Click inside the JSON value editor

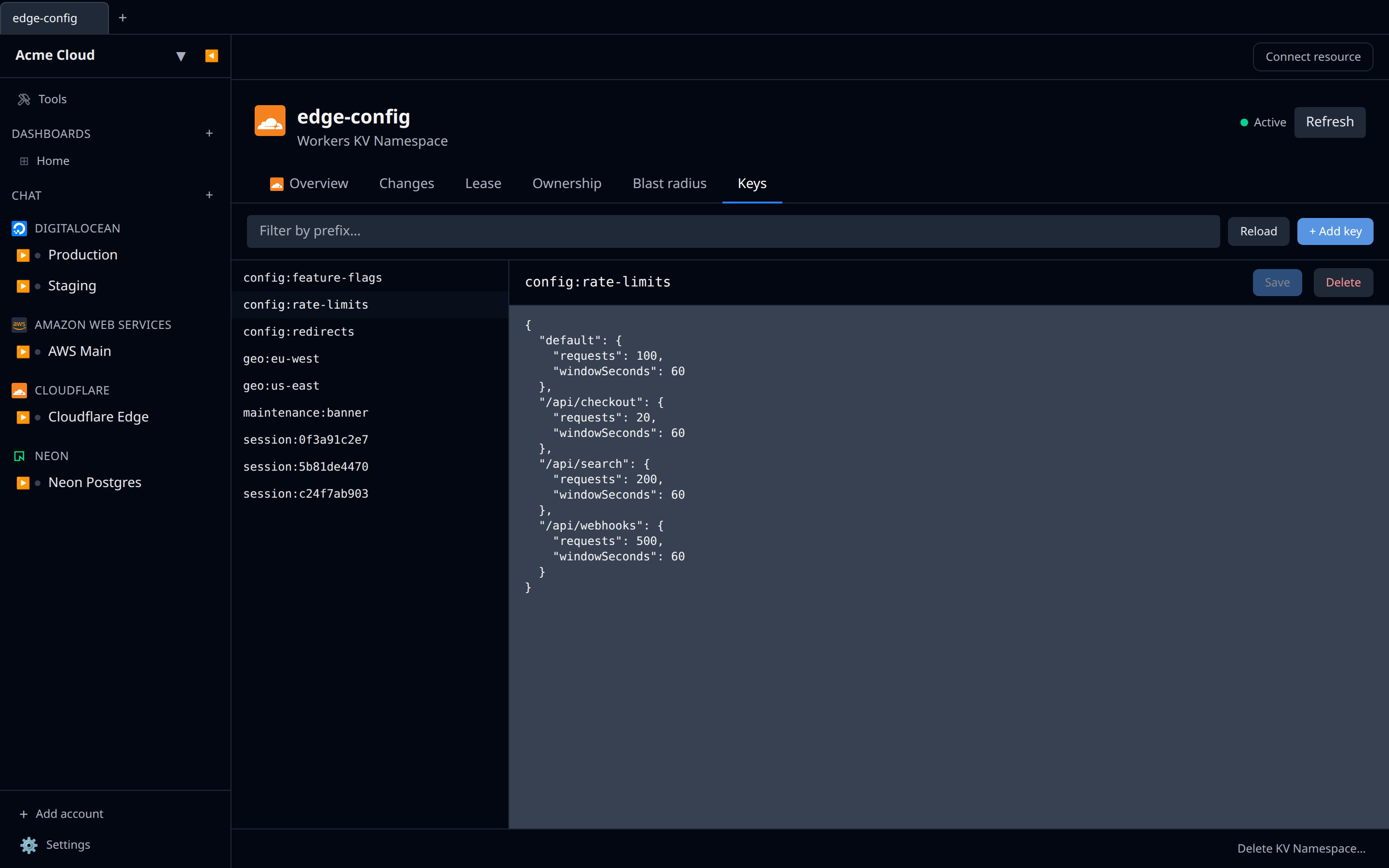948,567
